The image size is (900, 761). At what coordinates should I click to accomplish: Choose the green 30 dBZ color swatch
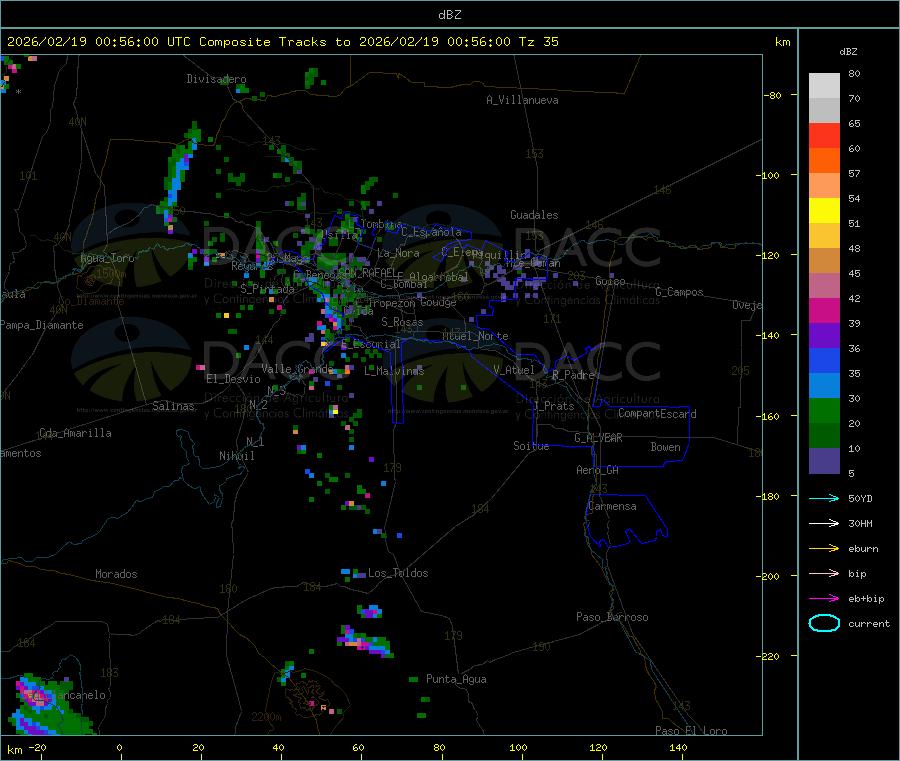824,410
